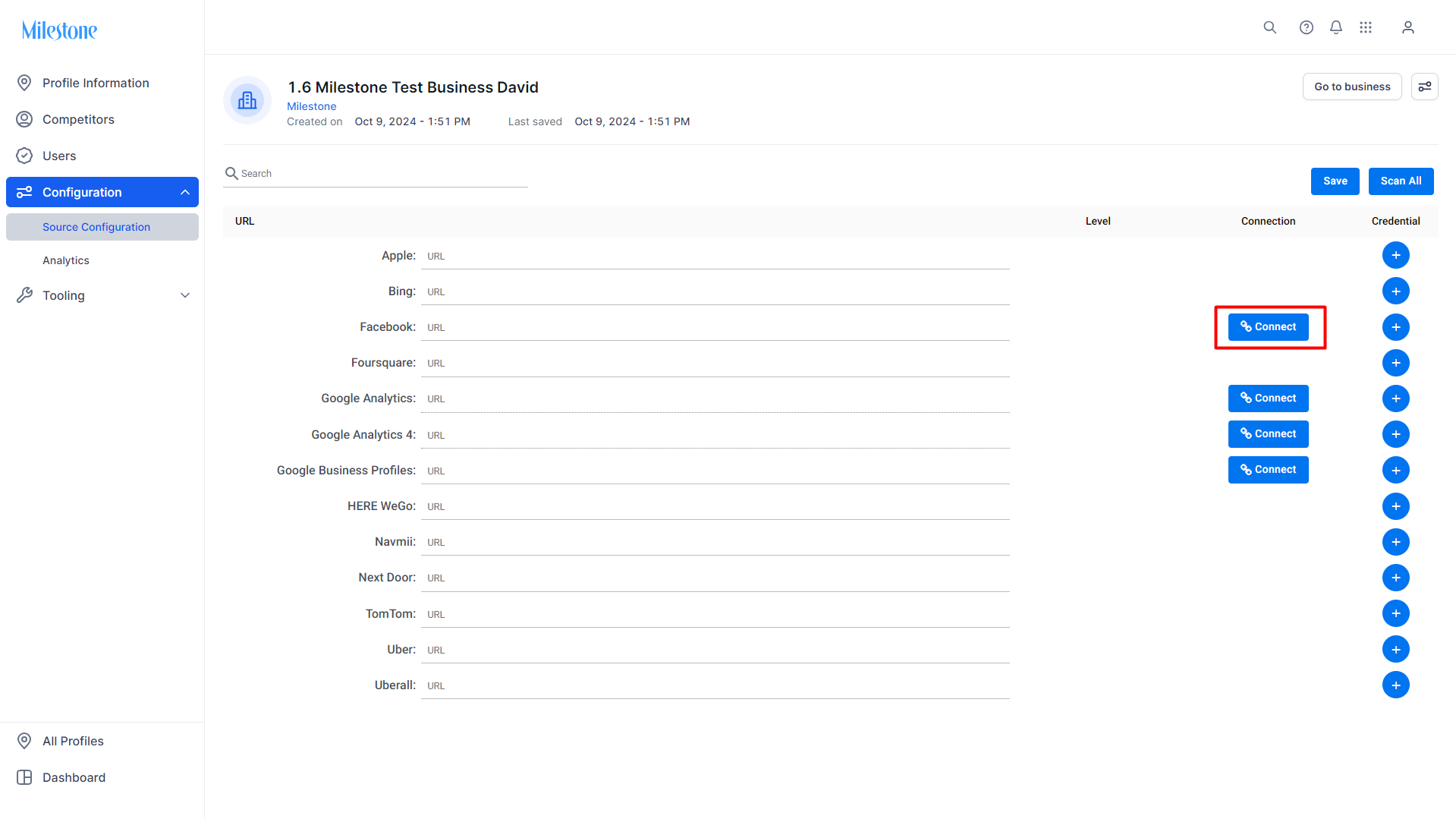Open Analytics submenu item
The image size is (1456, 819).
[x=102, y=260]
